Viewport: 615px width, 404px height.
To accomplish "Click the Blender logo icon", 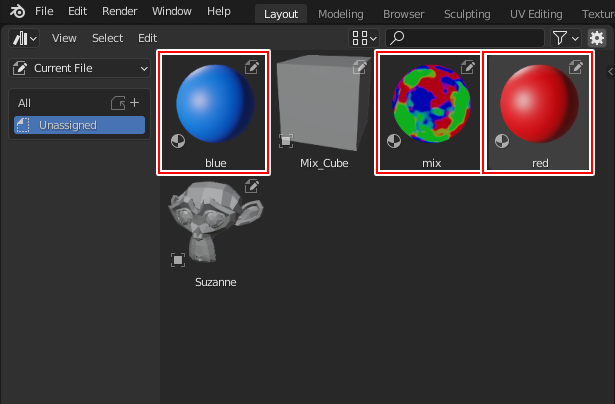I will coord(16,11).
